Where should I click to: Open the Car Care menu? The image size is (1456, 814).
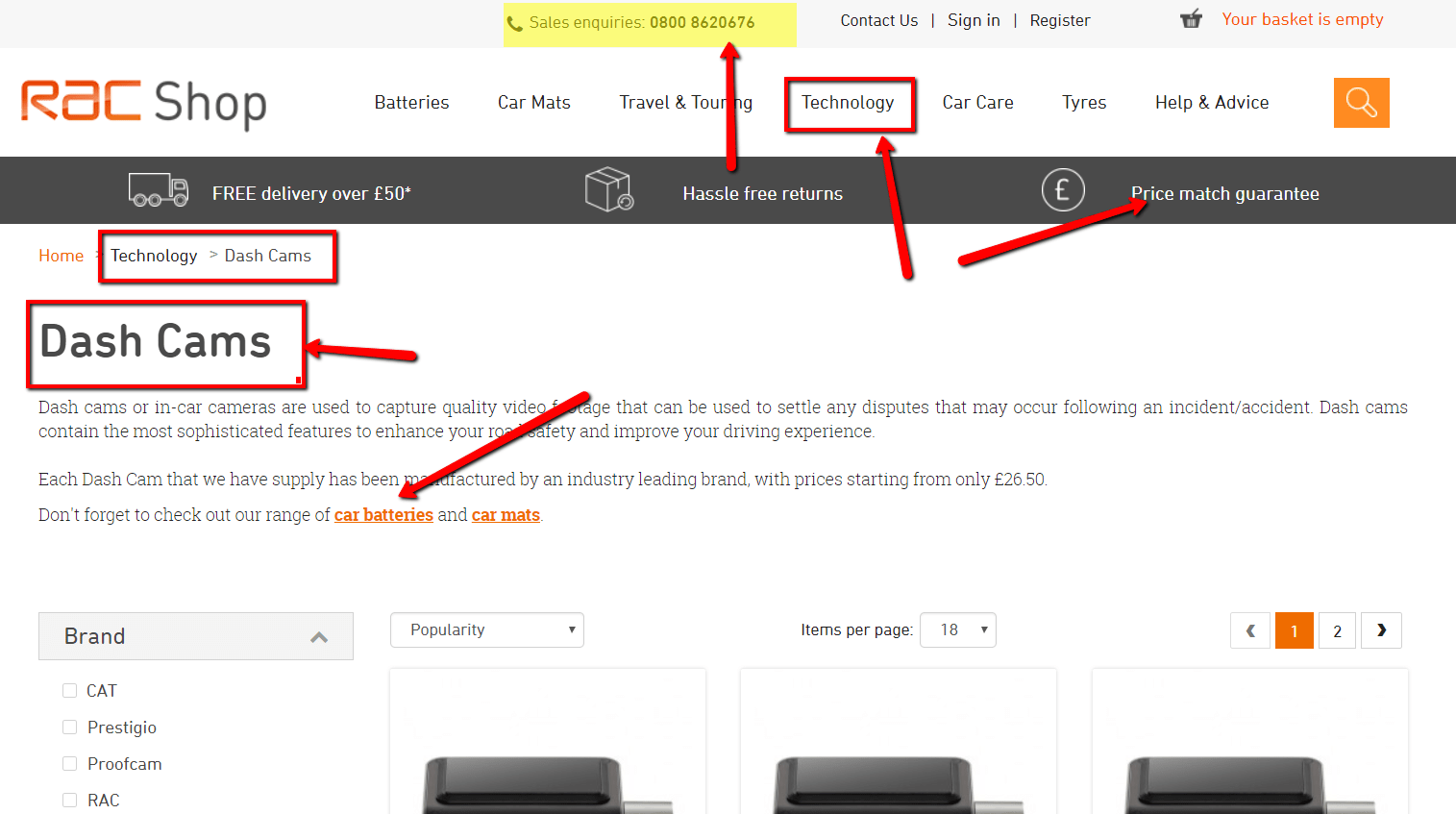(x=977, y=103)
